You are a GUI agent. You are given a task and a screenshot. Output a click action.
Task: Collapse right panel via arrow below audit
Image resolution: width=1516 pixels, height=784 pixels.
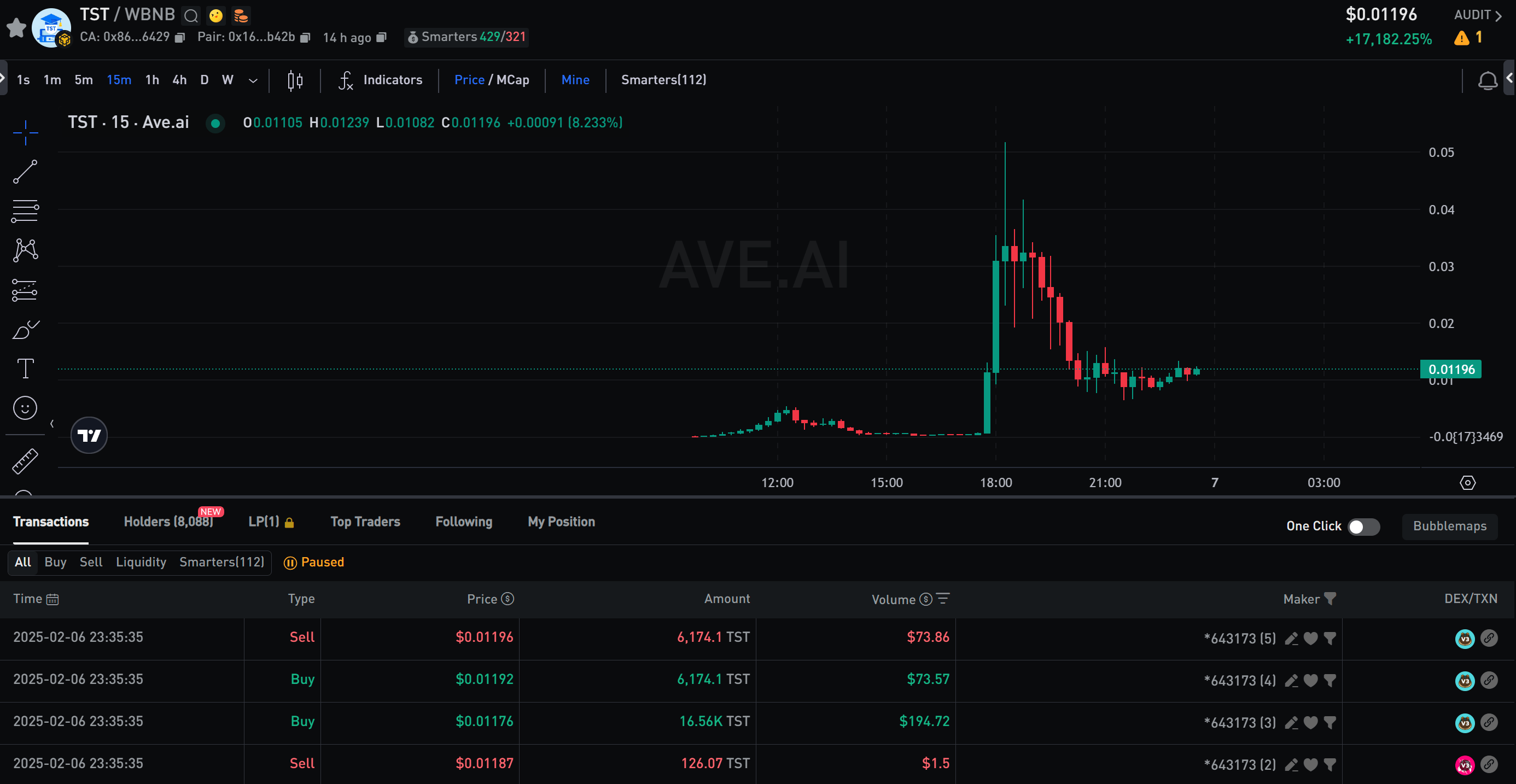1510,77
